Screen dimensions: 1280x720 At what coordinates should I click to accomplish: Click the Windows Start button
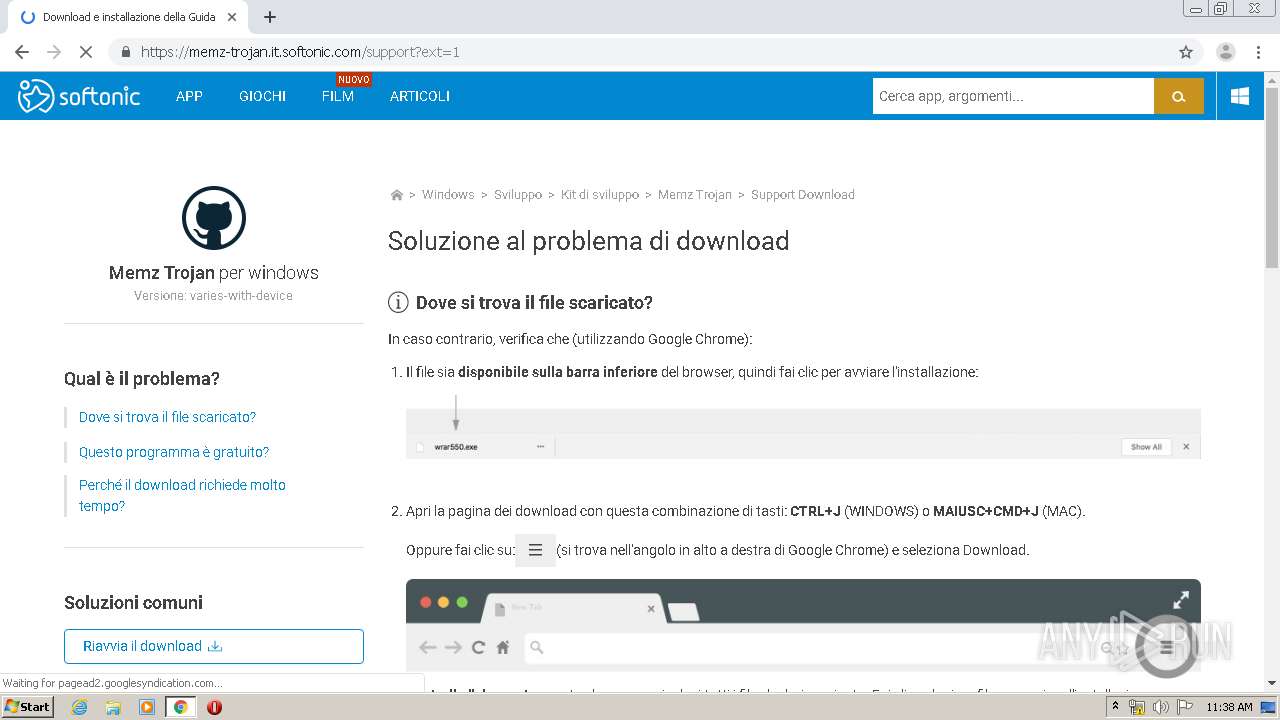[27, 706]
